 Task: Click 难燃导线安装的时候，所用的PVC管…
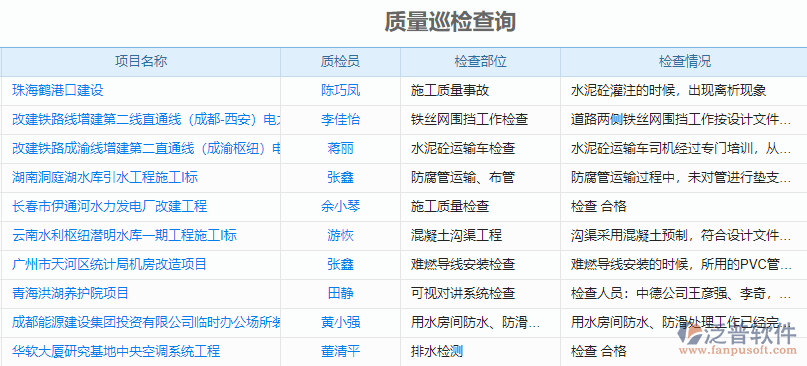pyautogui.click(x=681, y=265)
